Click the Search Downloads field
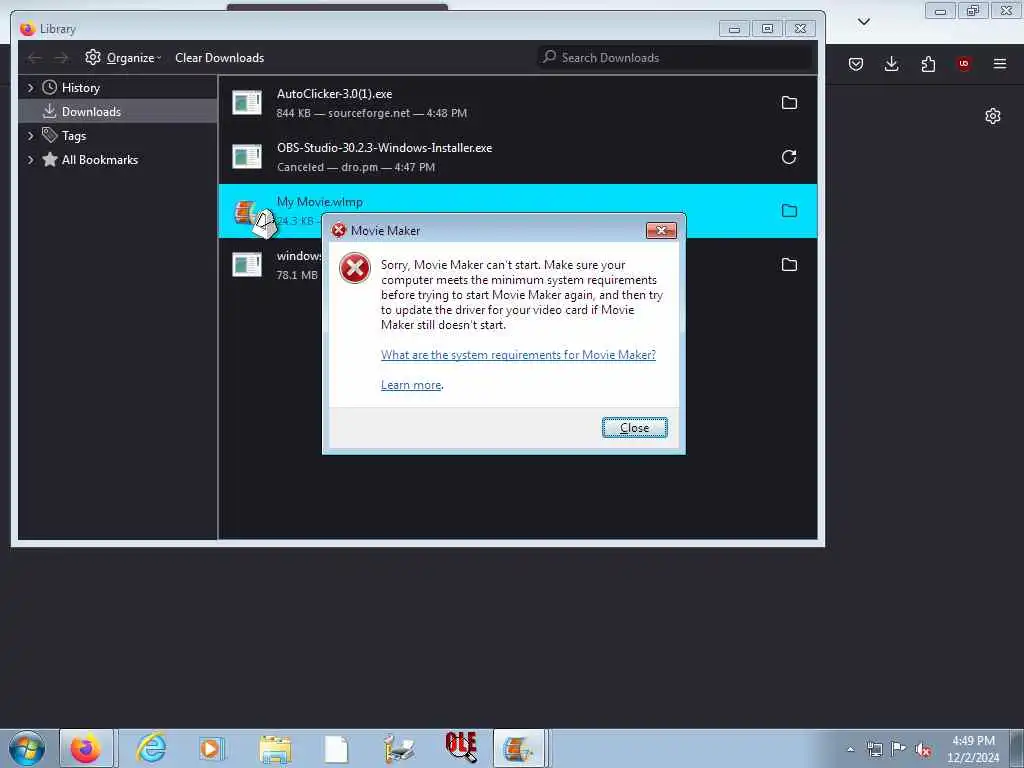Image resolution: width=1024 pixels, height=768 pixels. click(x=675, y=57)
